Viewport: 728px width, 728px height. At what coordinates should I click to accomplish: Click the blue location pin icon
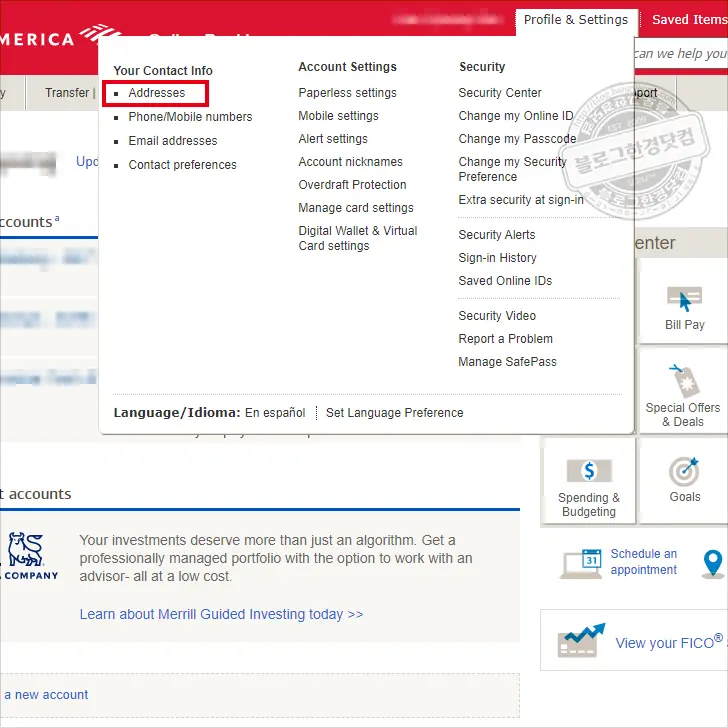click(713, 563)
